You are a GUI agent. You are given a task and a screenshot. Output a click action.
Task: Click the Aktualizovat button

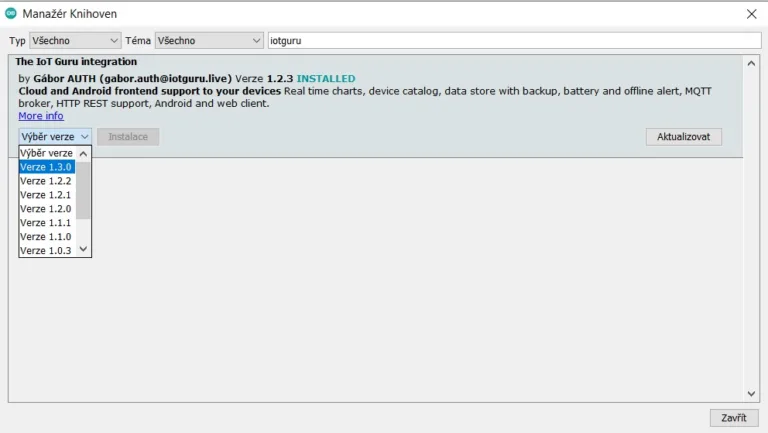[x=683, y=137]
